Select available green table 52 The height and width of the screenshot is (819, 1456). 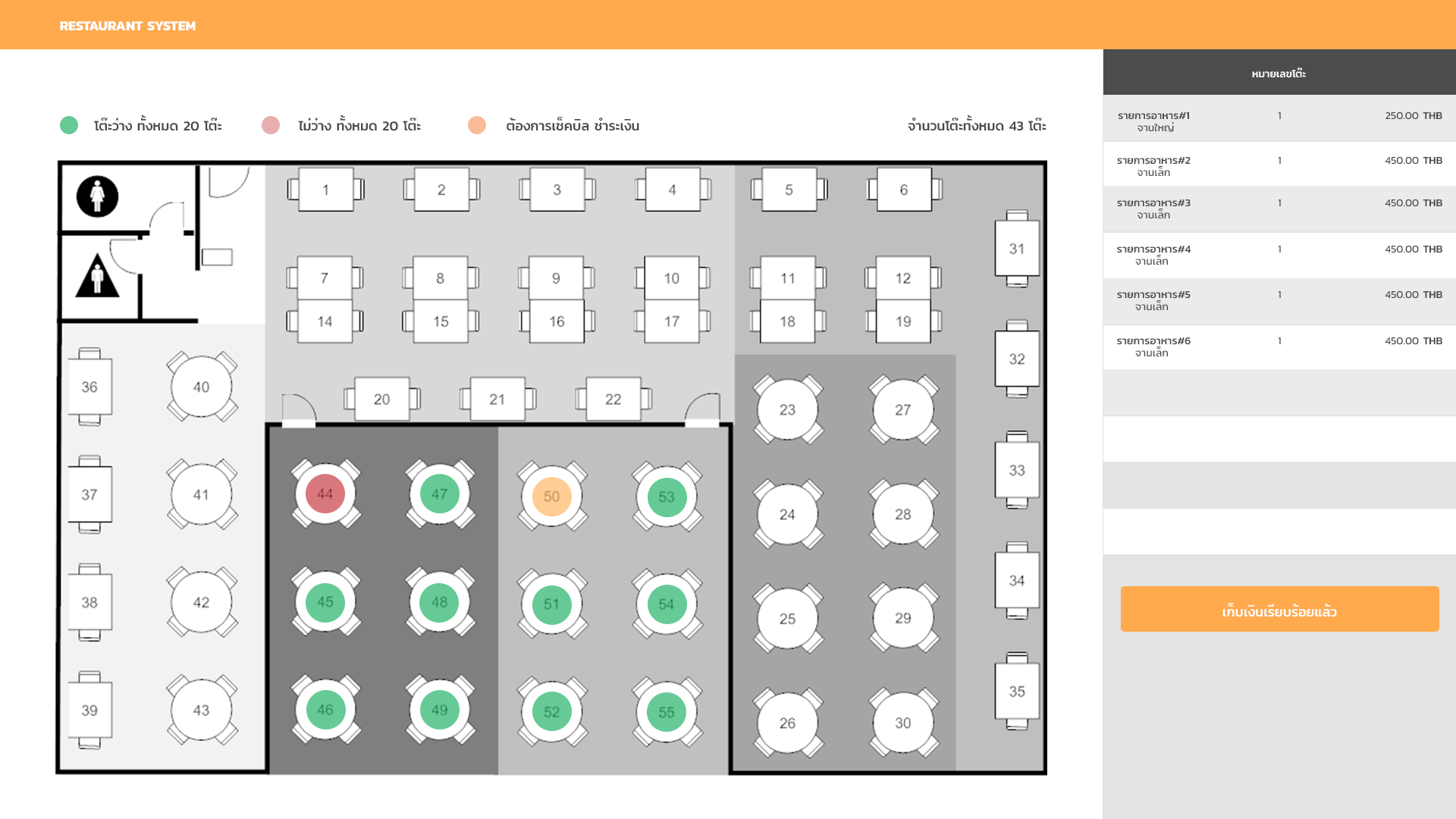pyautogui.click(x=551, y=712)
